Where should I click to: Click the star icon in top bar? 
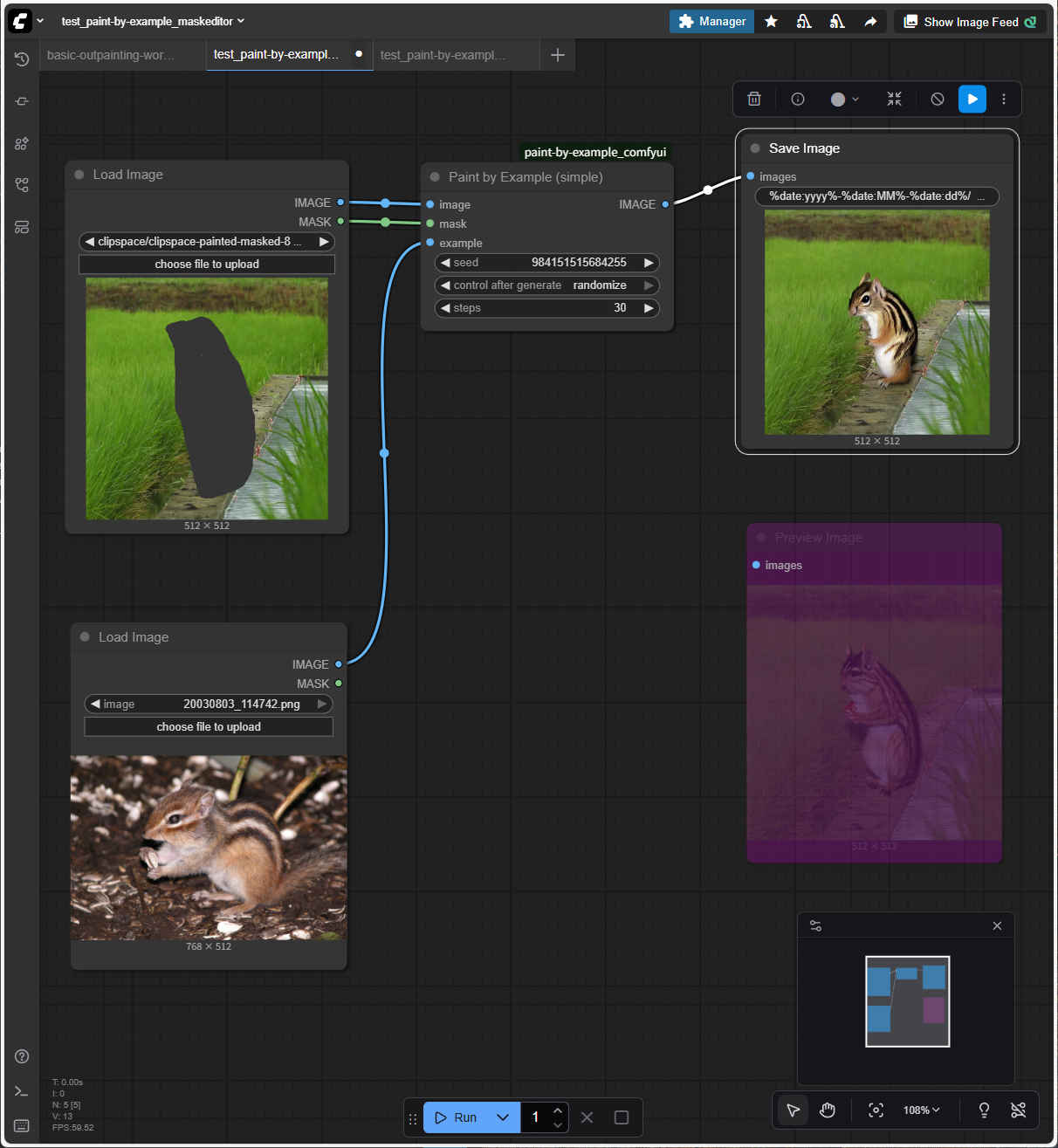[x=771, y=22]
